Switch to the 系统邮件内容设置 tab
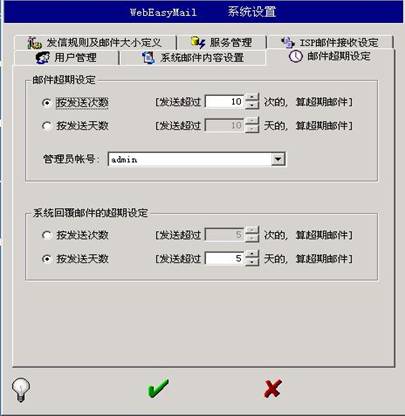The height and width of the screenshot is (416, 405). click(193, 58)
